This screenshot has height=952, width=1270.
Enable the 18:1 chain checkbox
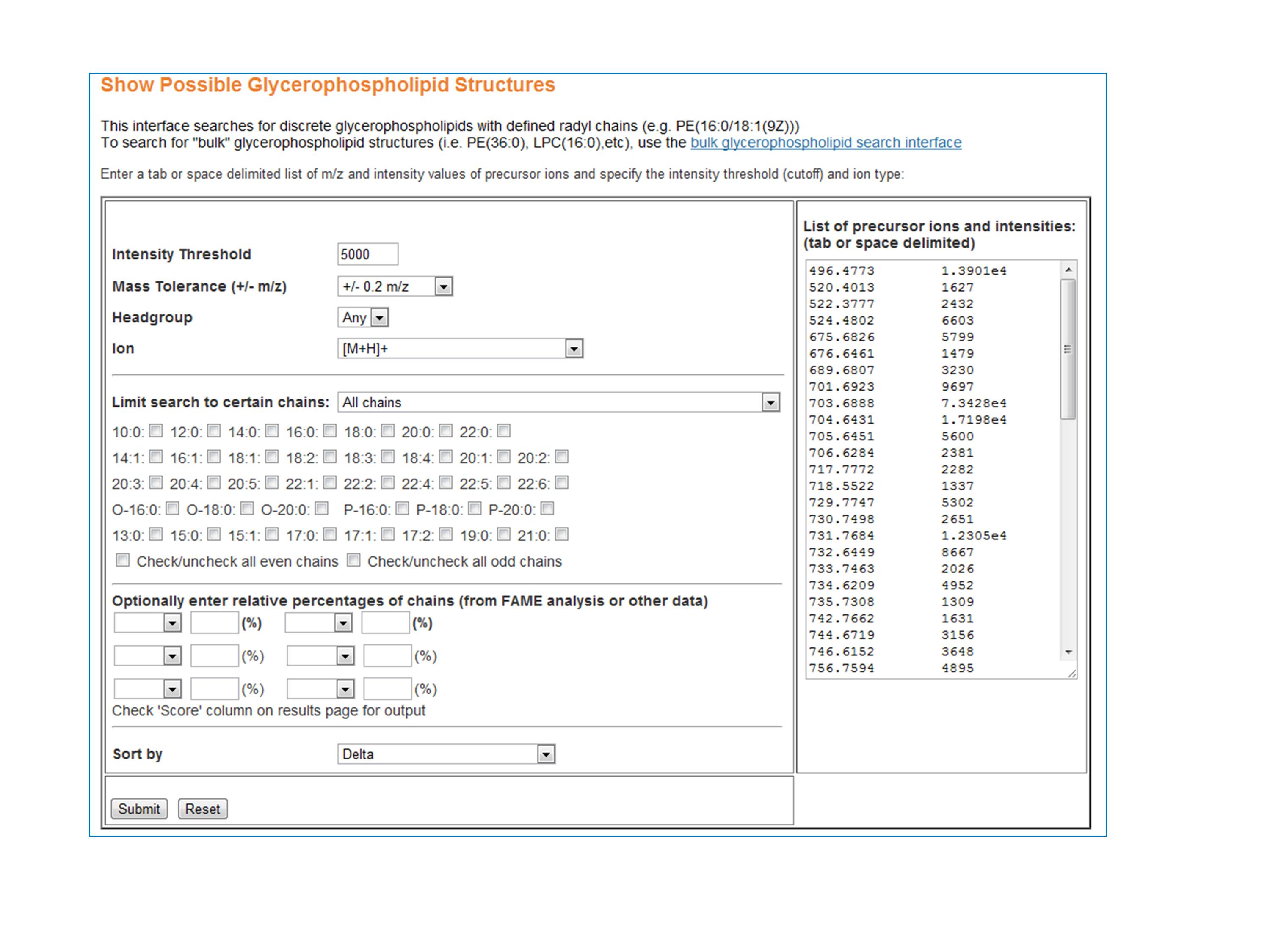tap(272, 456)
